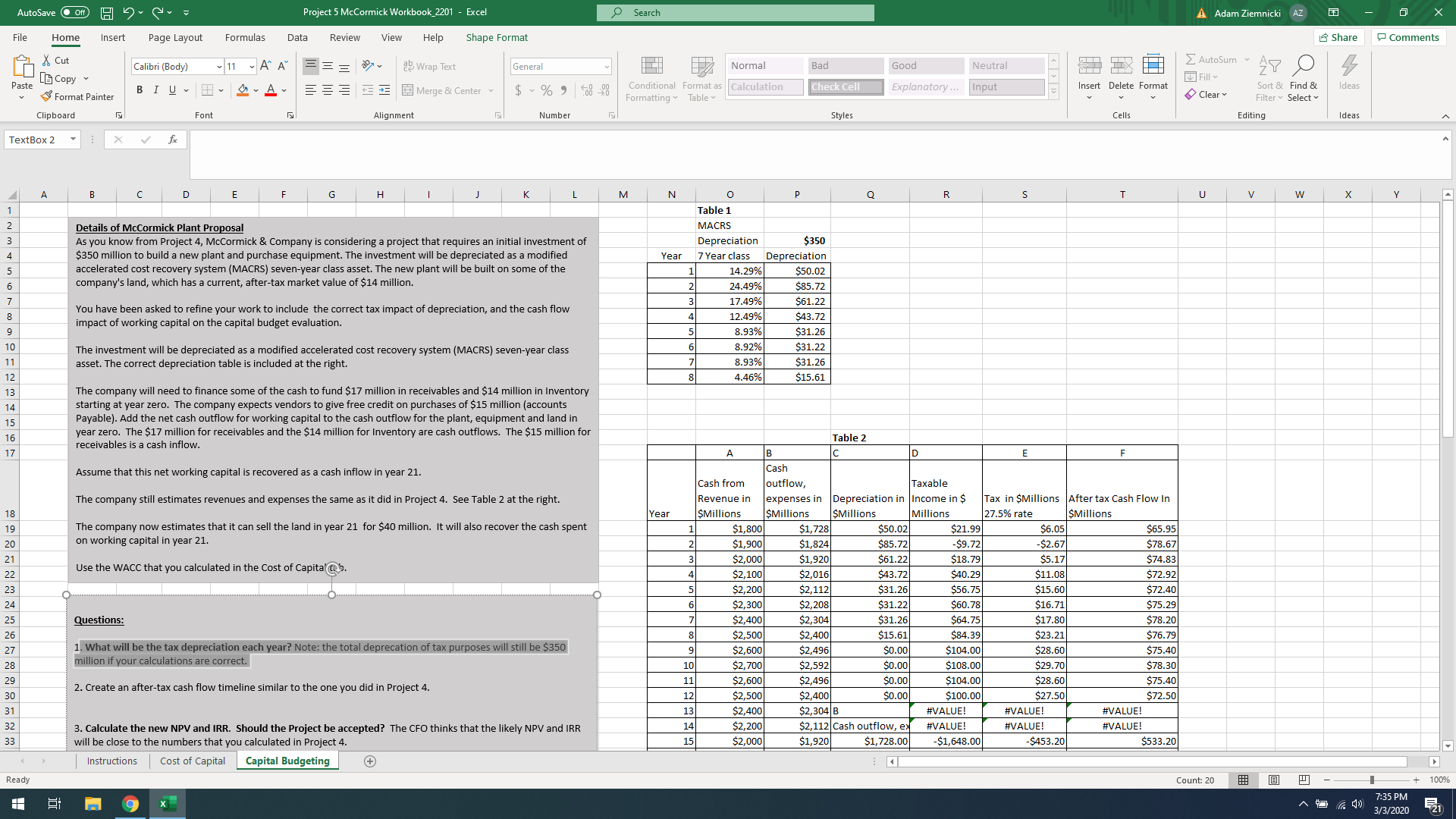Apply italic formatting from the Font group

[x=156, y=89]
